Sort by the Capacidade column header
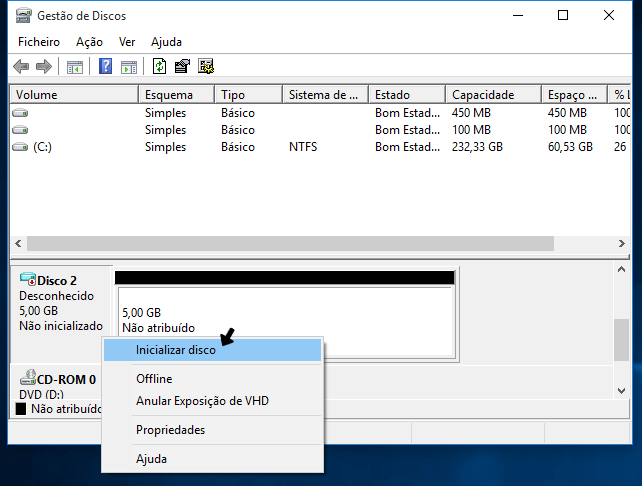The image size is (642, 486). [493, 95]
